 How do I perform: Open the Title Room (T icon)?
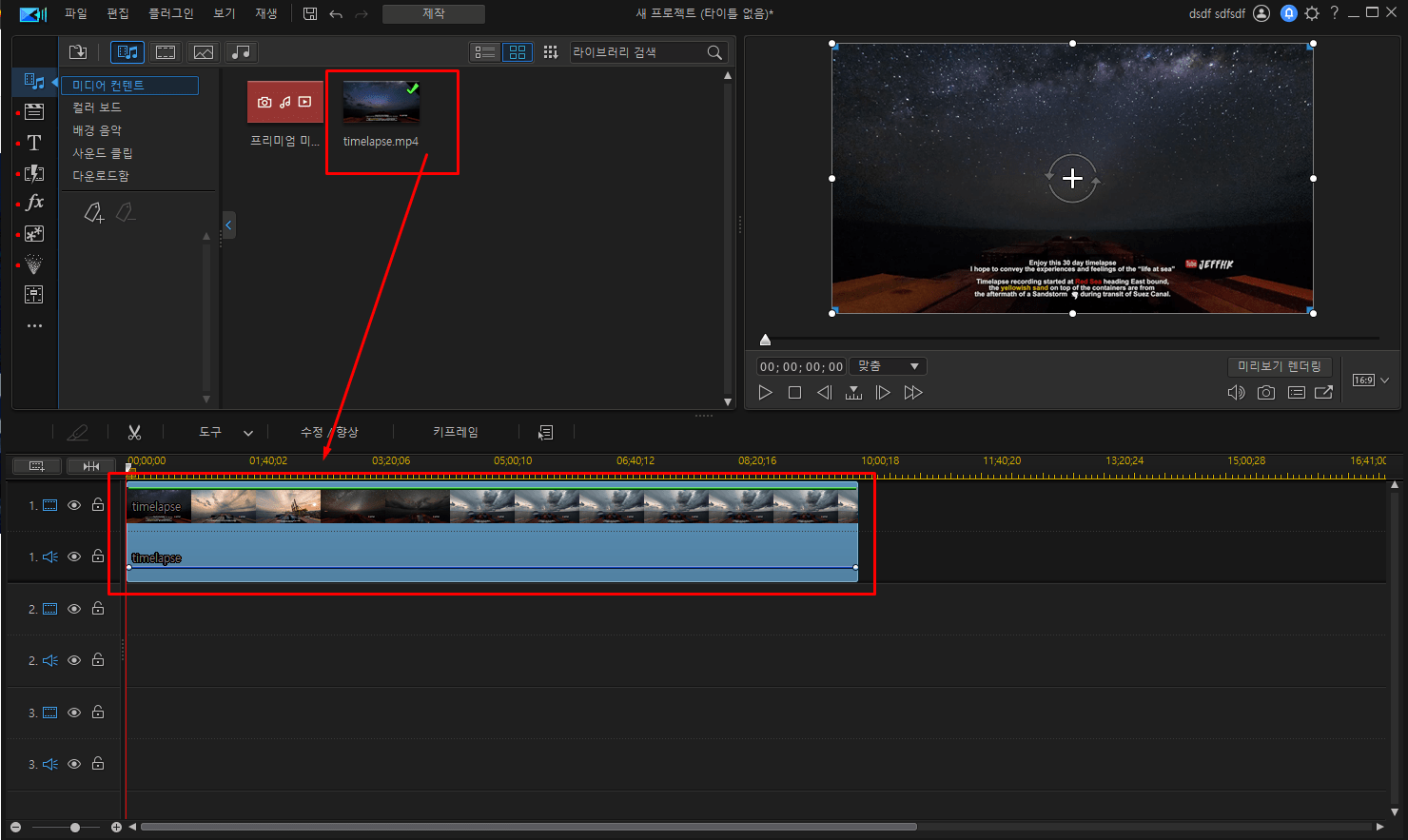click(34, 143)
